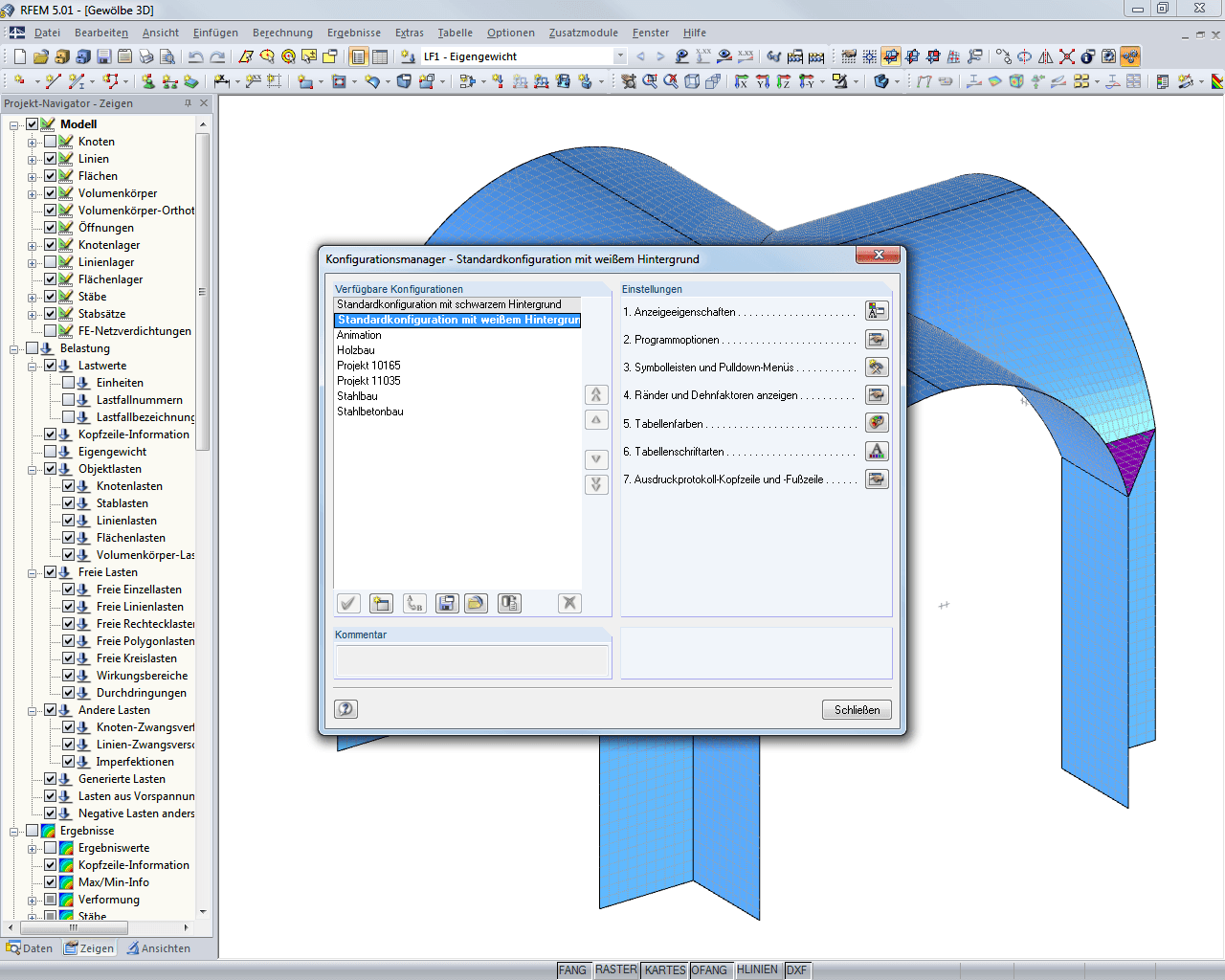Open the Ergebnisse menu
The image size is (1225, 980).
pos(354,33)
